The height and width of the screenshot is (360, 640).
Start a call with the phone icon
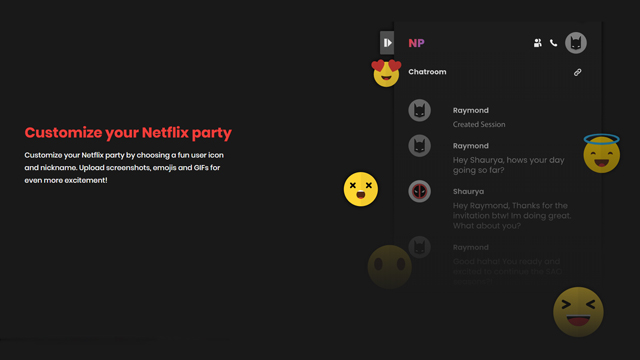pyautogui.click(x=553, y=42)
